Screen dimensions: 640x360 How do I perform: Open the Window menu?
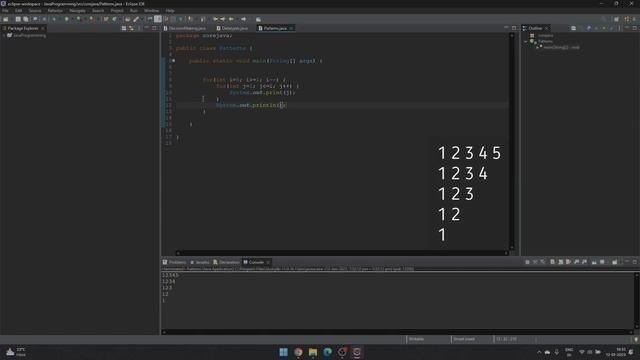click(151, 11)
